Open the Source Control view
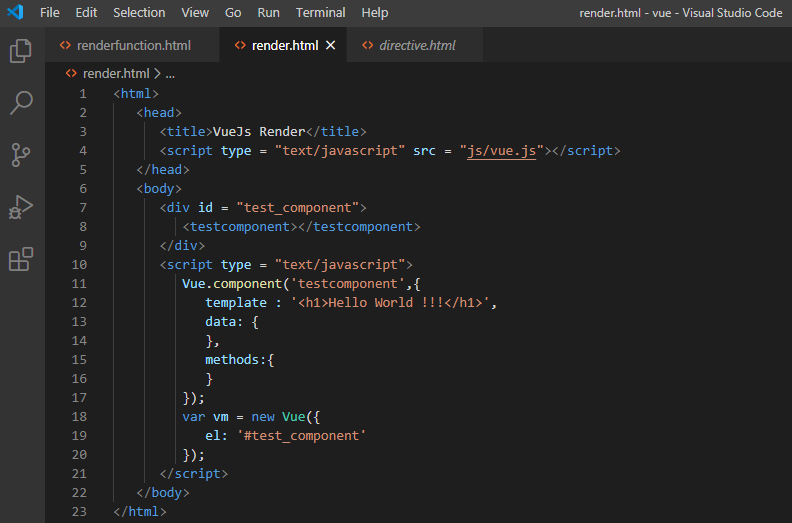Image resolution: width=792 pixels, height=523 pixels. tap(21, 155)
